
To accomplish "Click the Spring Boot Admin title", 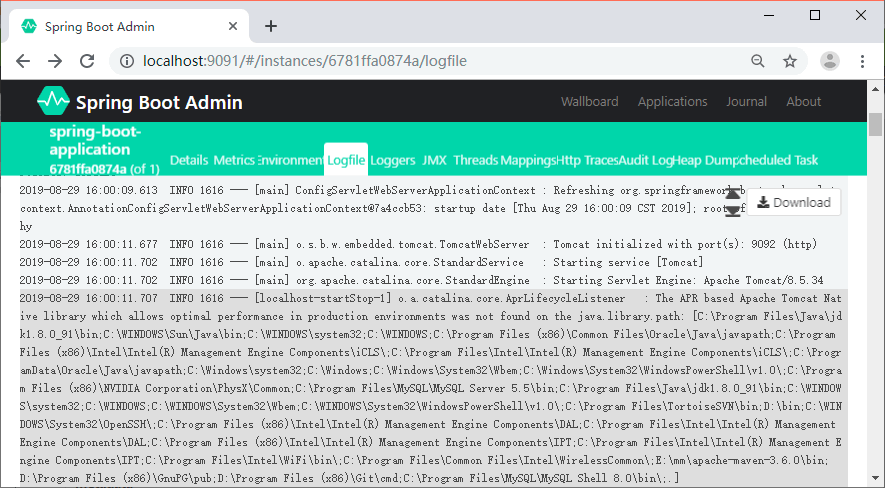I will pyautogui.click(x=159, y=102).
